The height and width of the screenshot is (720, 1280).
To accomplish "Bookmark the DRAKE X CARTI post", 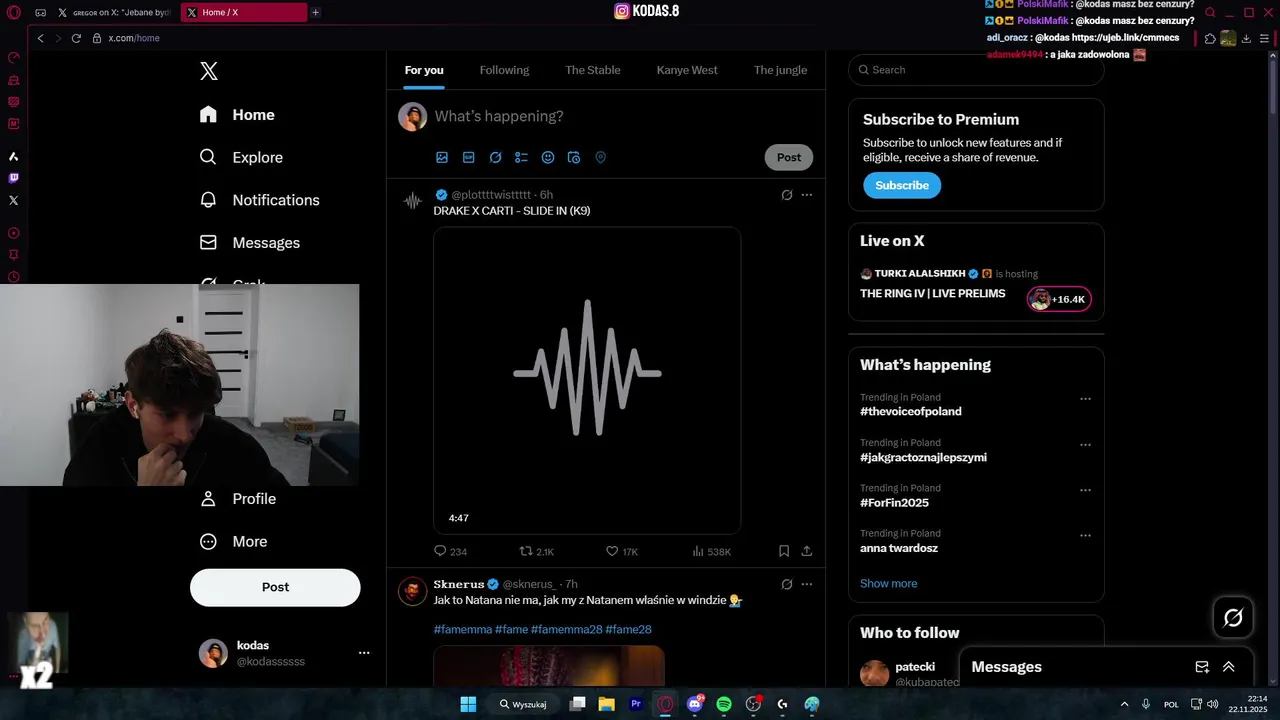I will (x=784, y=551).
